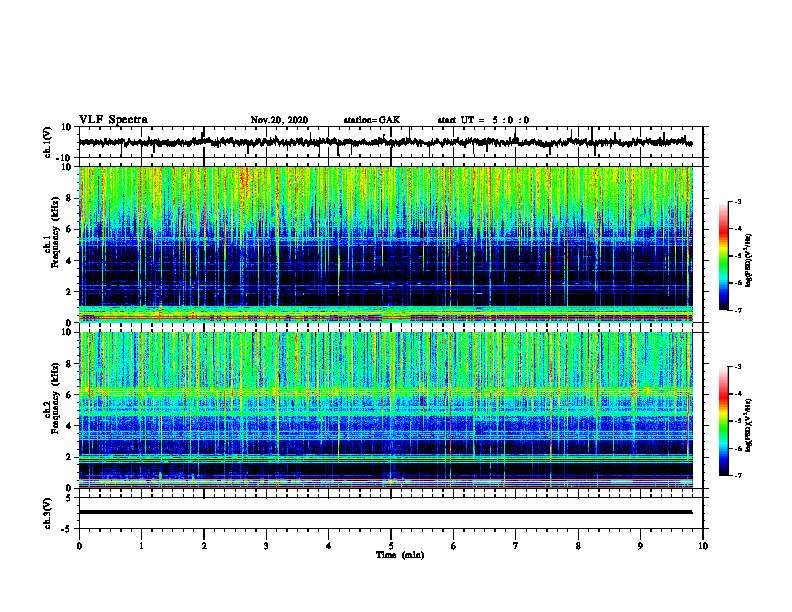The height and width of the screenshot is (612, 792).
Task: Click the time axis tick label "0"
Action: 79,546
